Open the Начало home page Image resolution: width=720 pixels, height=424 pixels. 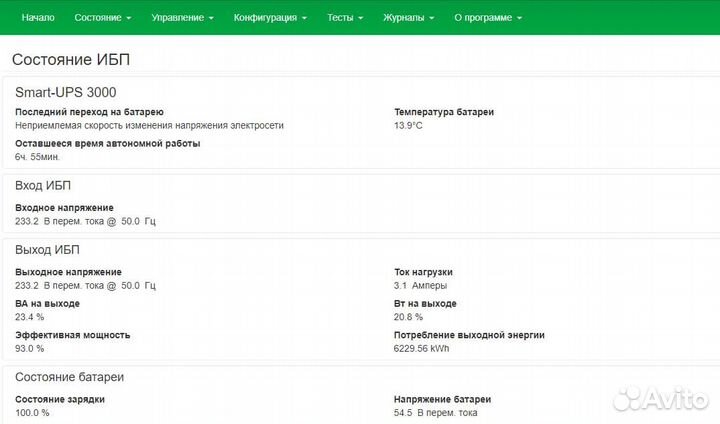[x=38, y=18]
